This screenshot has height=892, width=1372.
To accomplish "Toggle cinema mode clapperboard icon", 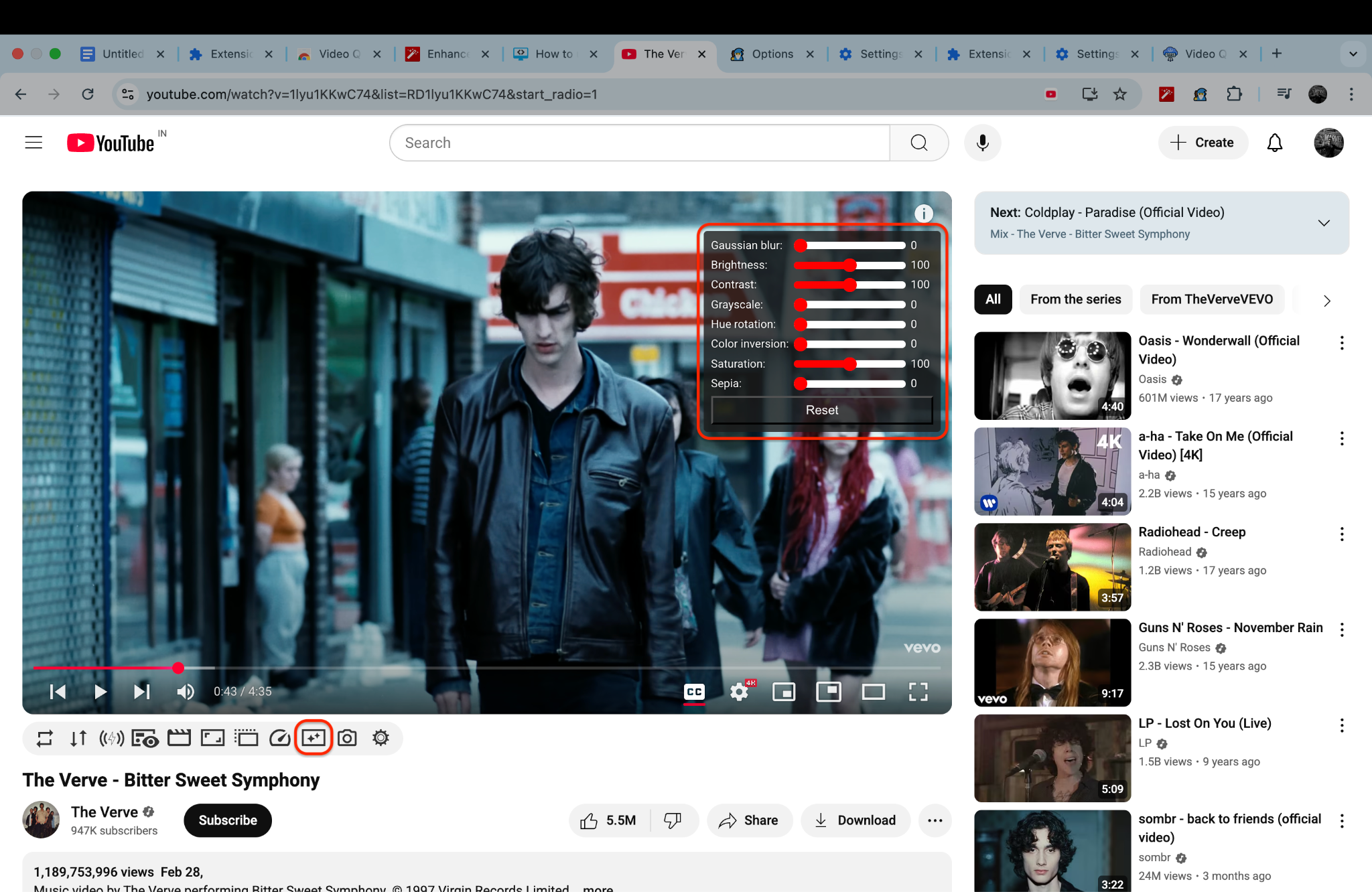I will click(x=179, y=738).
